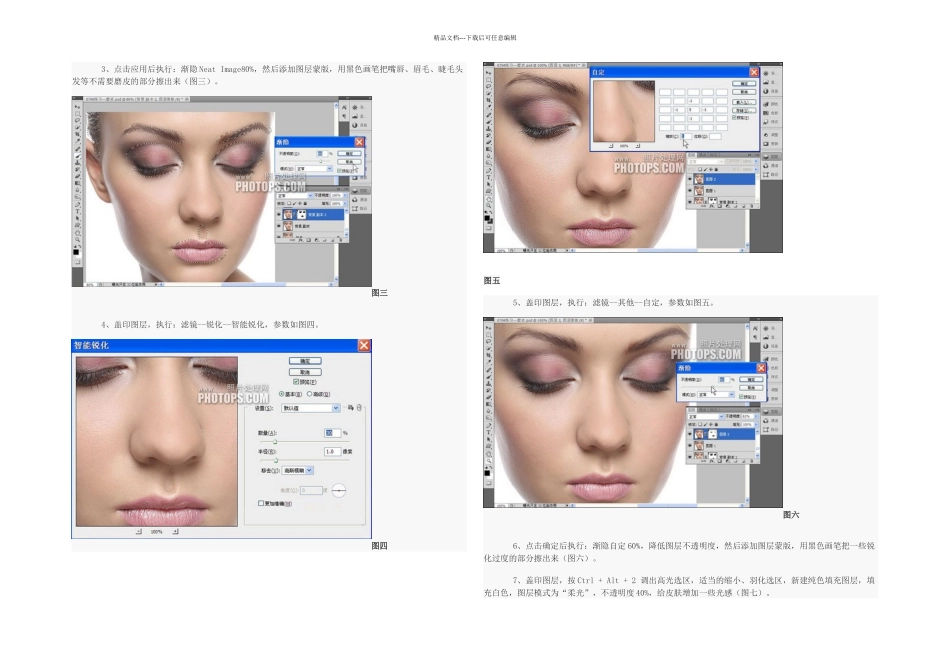Click the delete settings trash icon in Smart Sharpen
This screenshot has width=950, height=672.
[359, 408]
